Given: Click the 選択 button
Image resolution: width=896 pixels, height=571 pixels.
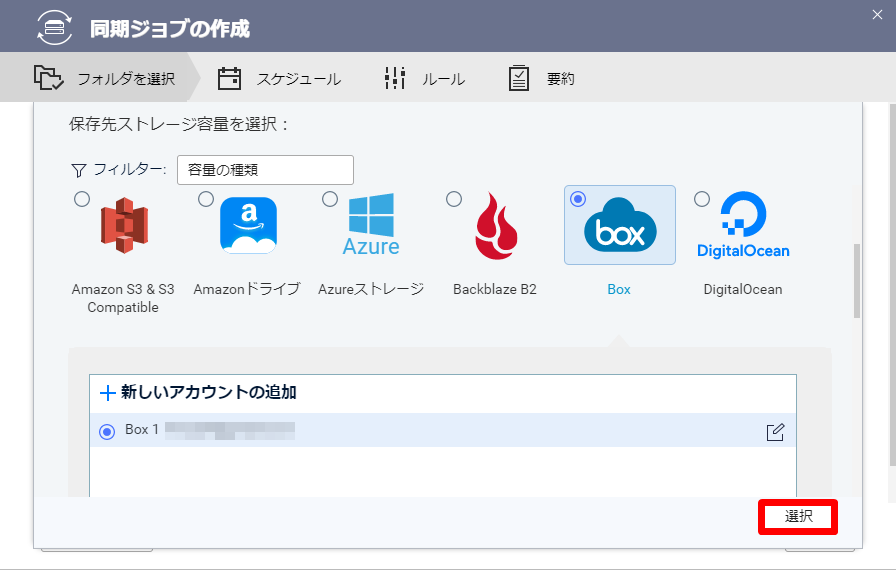Looking at the screenshot, I should [798, 517].
